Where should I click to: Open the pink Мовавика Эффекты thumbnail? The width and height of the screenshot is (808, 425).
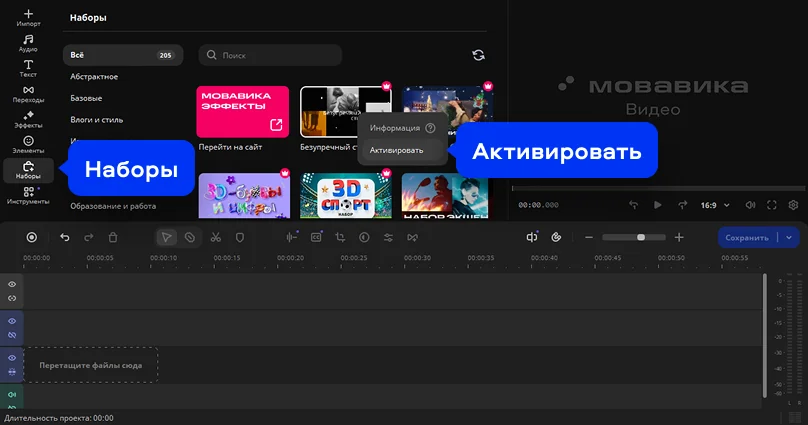243,112
